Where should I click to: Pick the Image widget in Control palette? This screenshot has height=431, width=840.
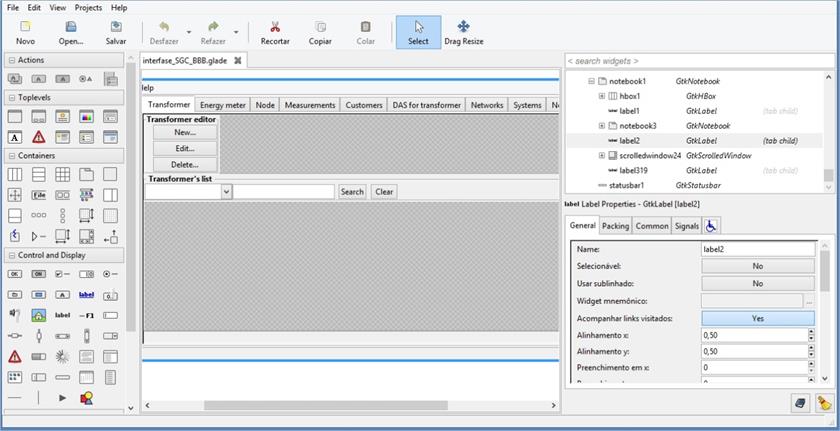pyautogui.click(x=38, y=315)
